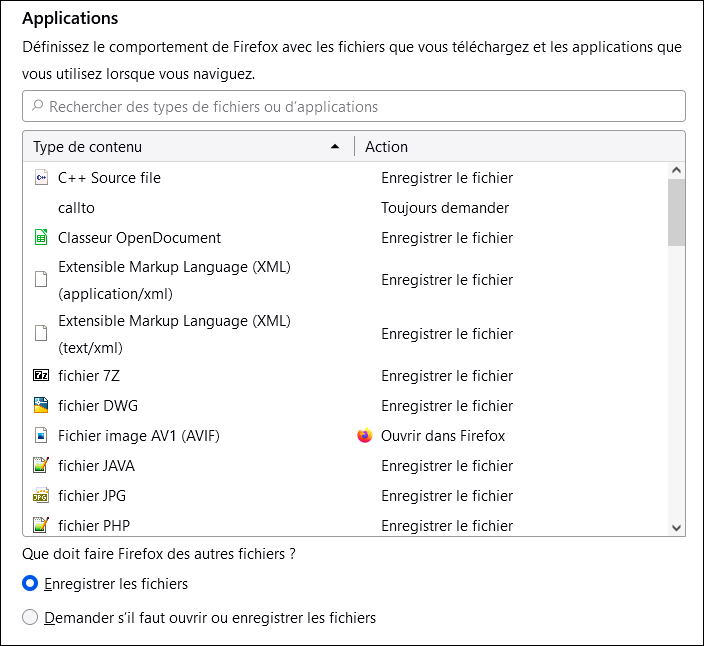Click the Action column header
The image size is (704, 646).
pos(520,147)
